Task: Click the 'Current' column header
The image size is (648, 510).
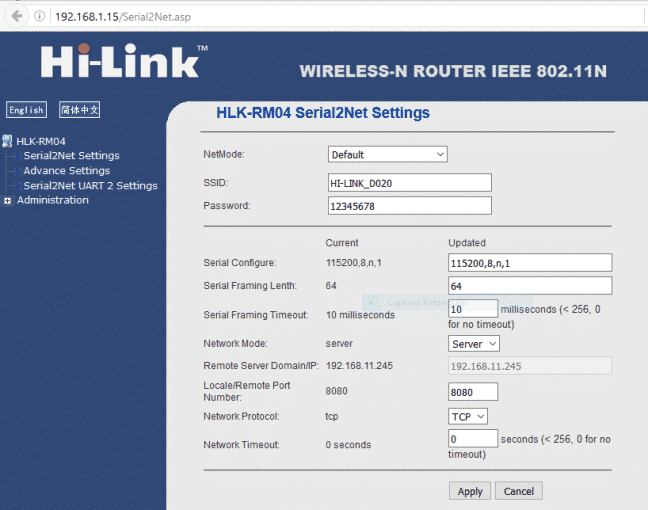Action: click(x=342, y=243)
